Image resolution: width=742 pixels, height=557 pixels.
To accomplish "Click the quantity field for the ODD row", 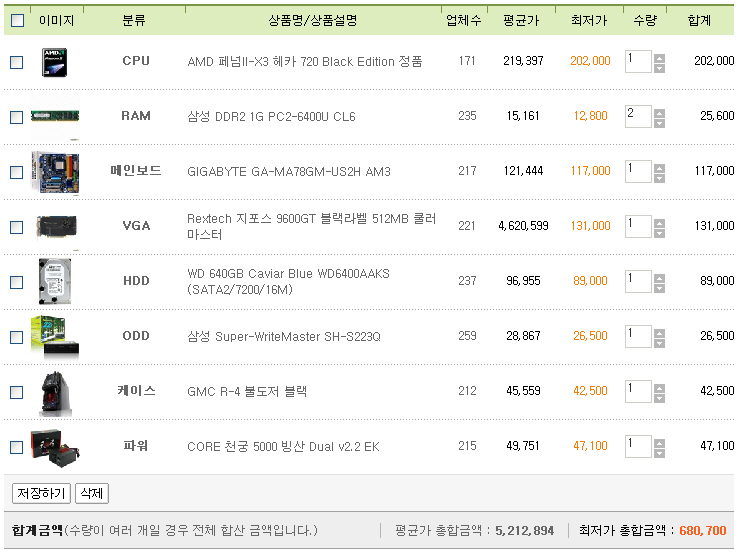I will pos(637,336).
